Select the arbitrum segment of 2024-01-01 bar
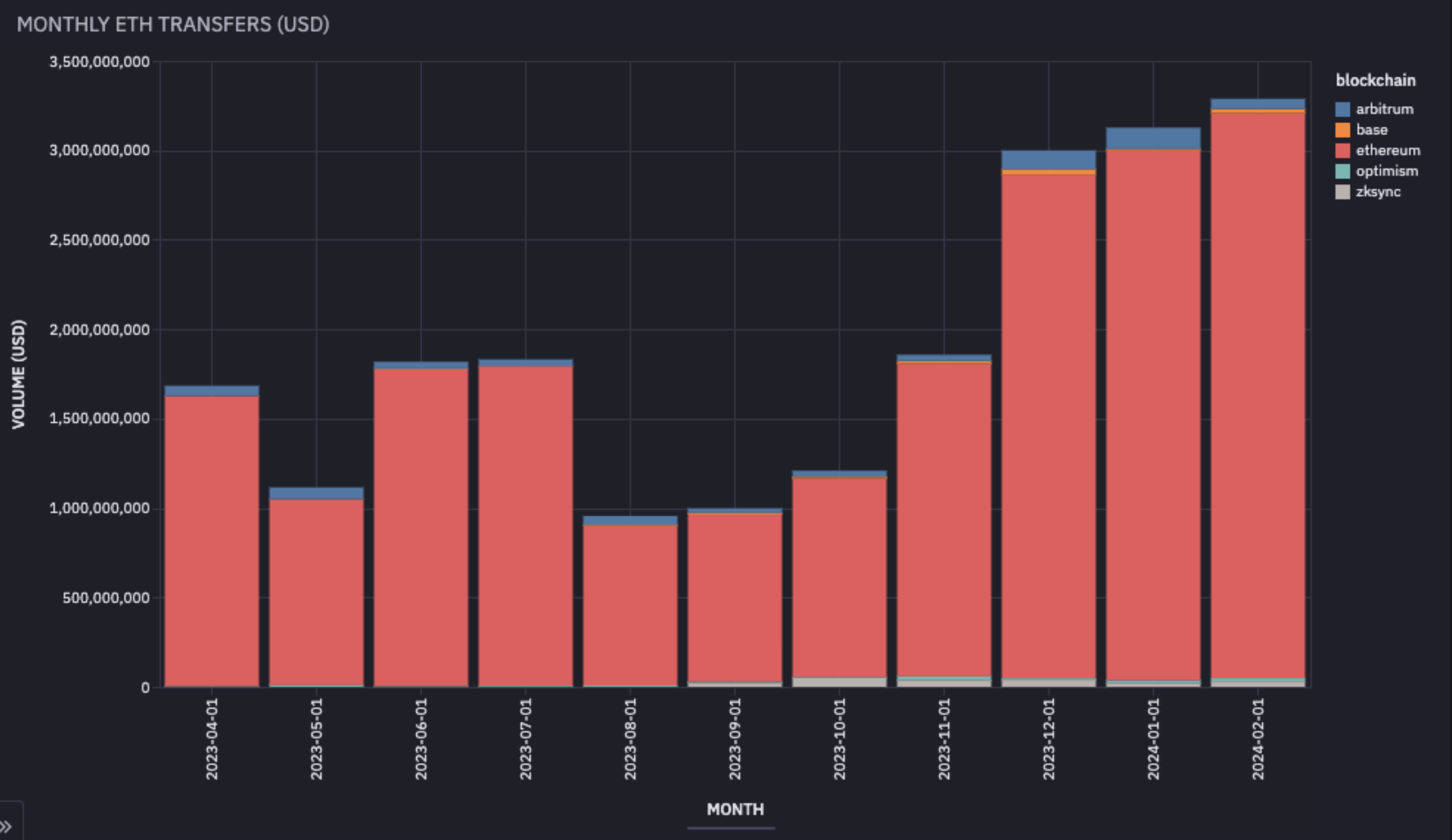Screen dimensions: 1452x840 tap(1153, 138)
